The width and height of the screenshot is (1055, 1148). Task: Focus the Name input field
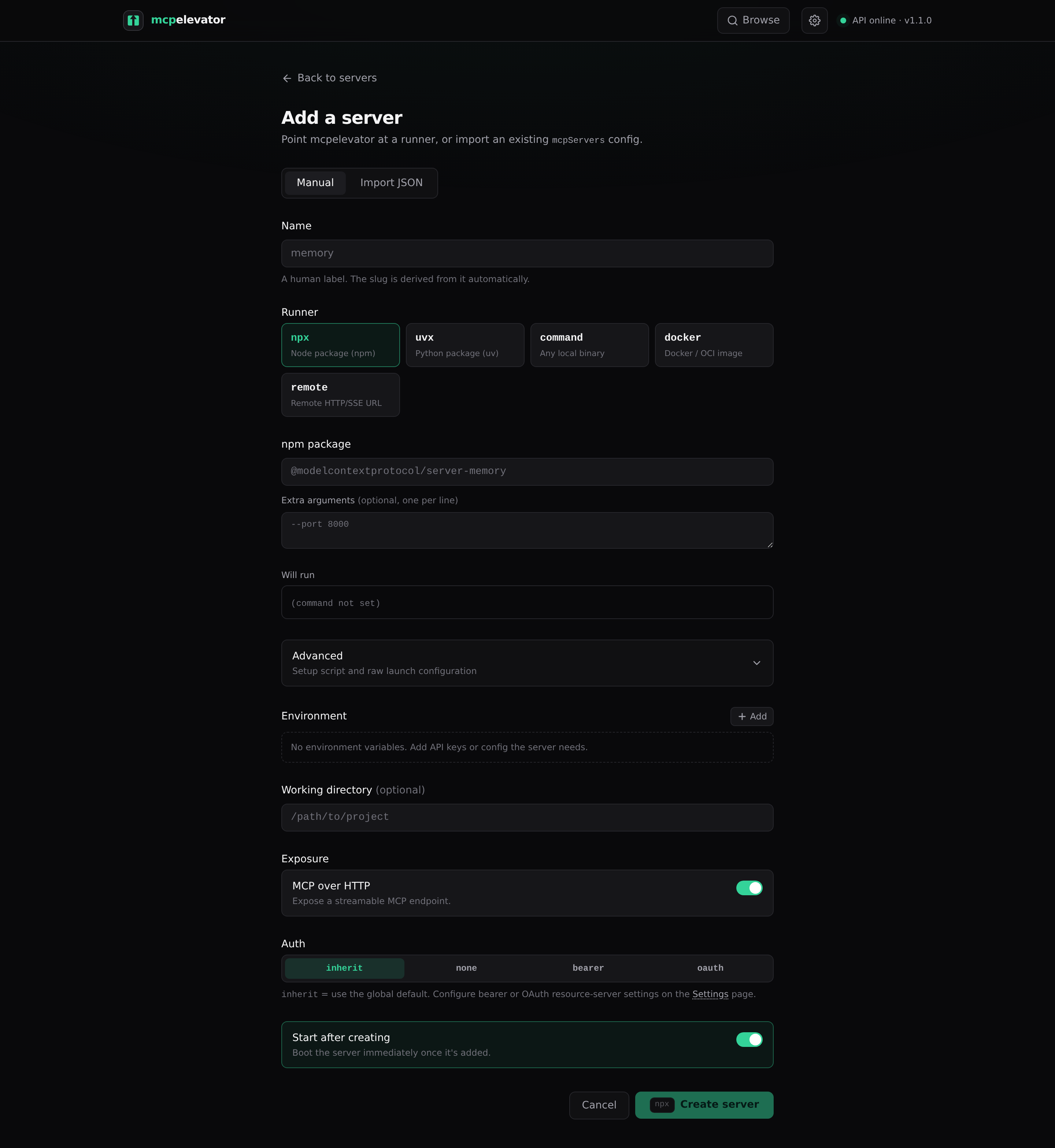point(527,253)
